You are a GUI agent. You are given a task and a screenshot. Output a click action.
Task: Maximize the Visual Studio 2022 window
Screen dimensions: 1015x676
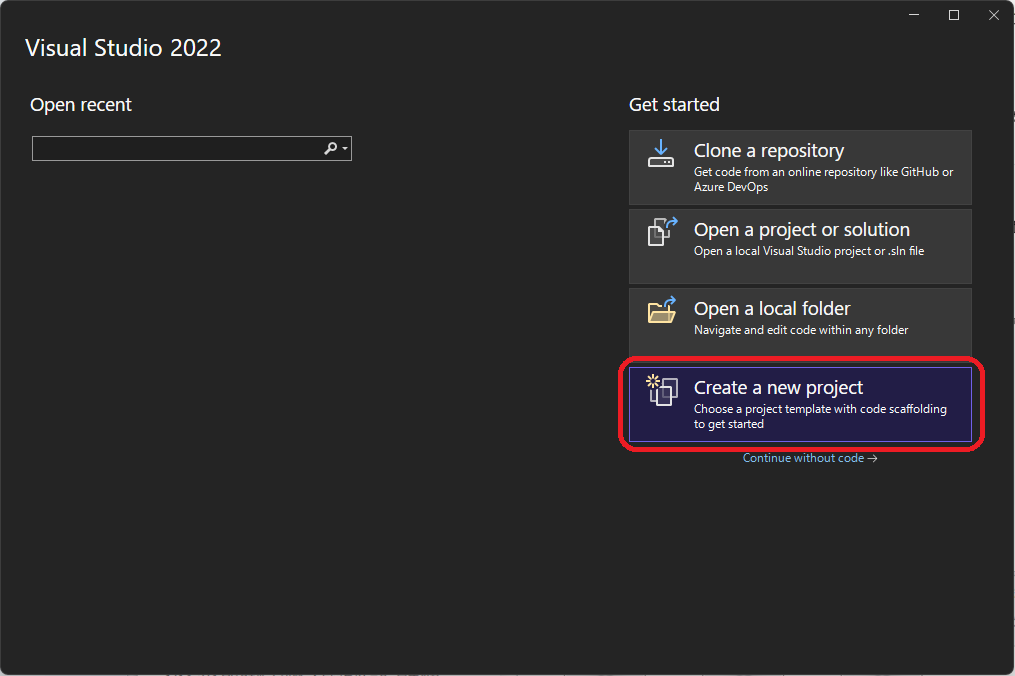(954, 15)
